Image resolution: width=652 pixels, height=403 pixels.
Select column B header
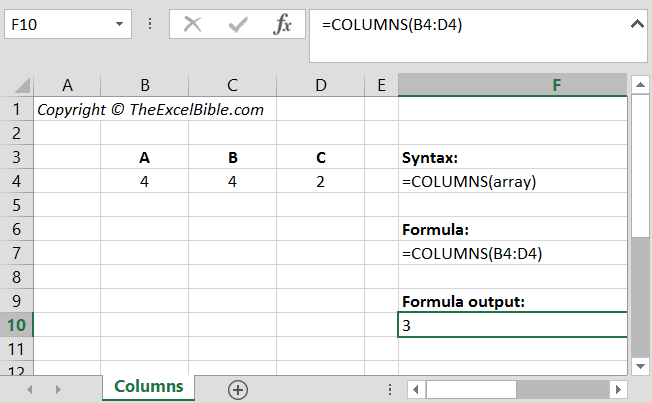(x=145, y=86)
